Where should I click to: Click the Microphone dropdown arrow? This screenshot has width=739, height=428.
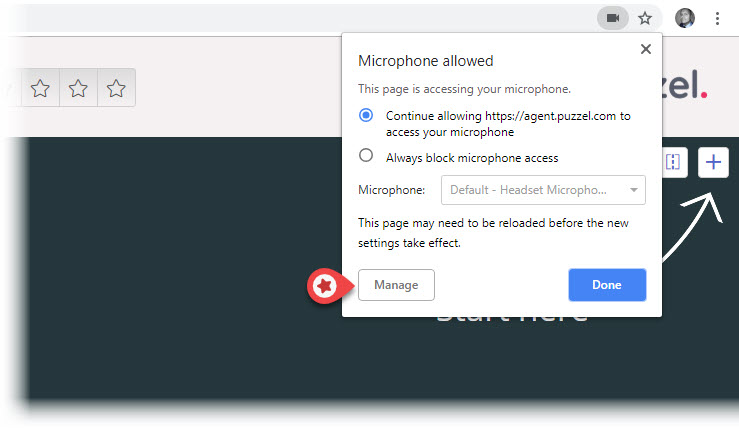pyautogui.click(x=633, y=190)
